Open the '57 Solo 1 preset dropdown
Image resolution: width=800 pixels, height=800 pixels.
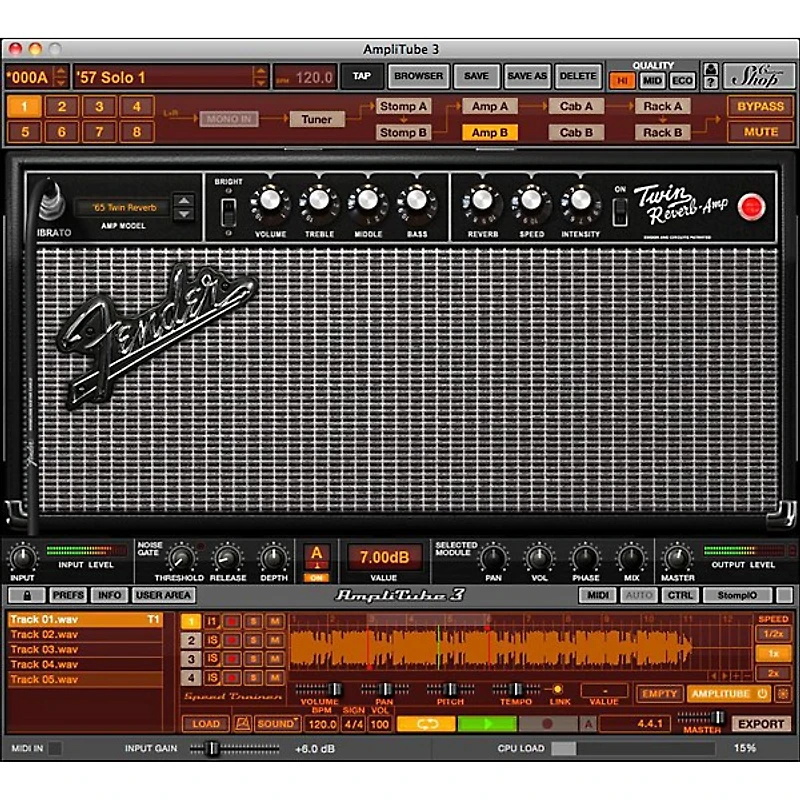pyautogui.click(x=260, y=77)
